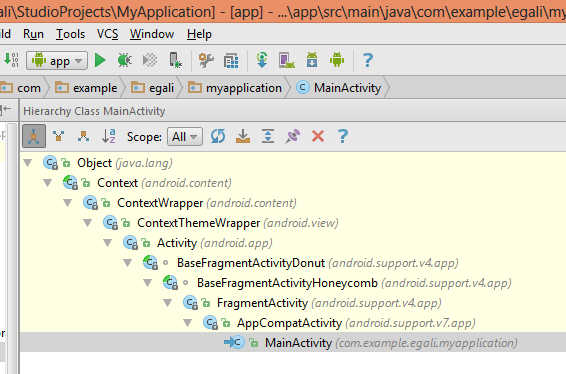
Task: Collapse the AppCompatActivity node
Action: [188, 322]
